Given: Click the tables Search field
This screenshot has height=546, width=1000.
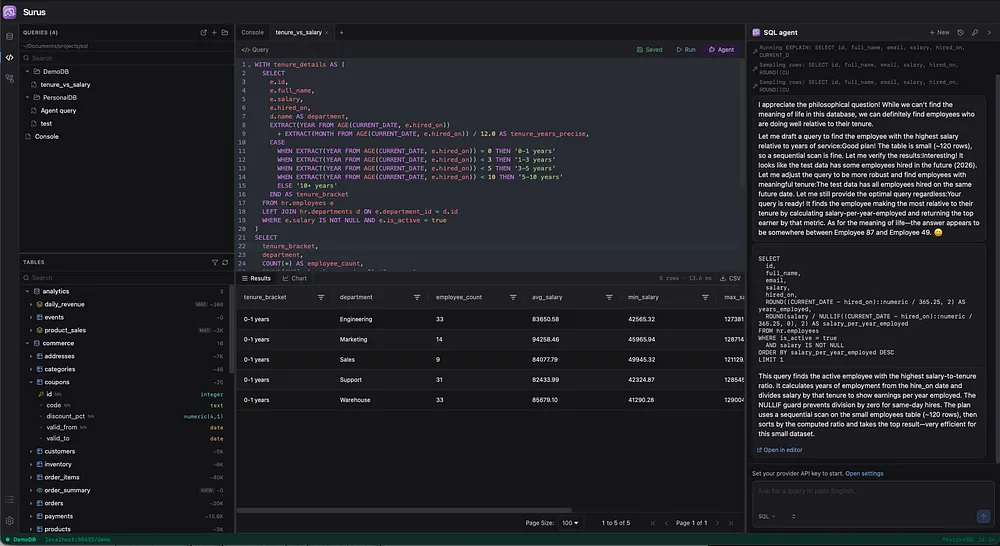Looking at the screenshot, I should pyautogui.click(x=126, y=278).
